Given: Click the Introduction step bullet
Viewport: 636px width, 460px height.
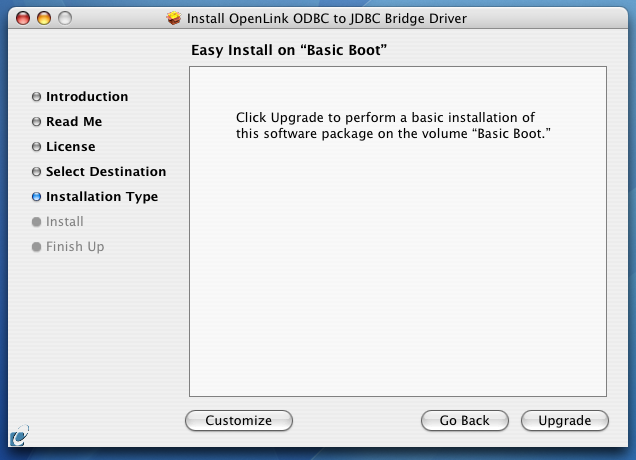Looking at the screenshot, I should (x=37, y=97).
